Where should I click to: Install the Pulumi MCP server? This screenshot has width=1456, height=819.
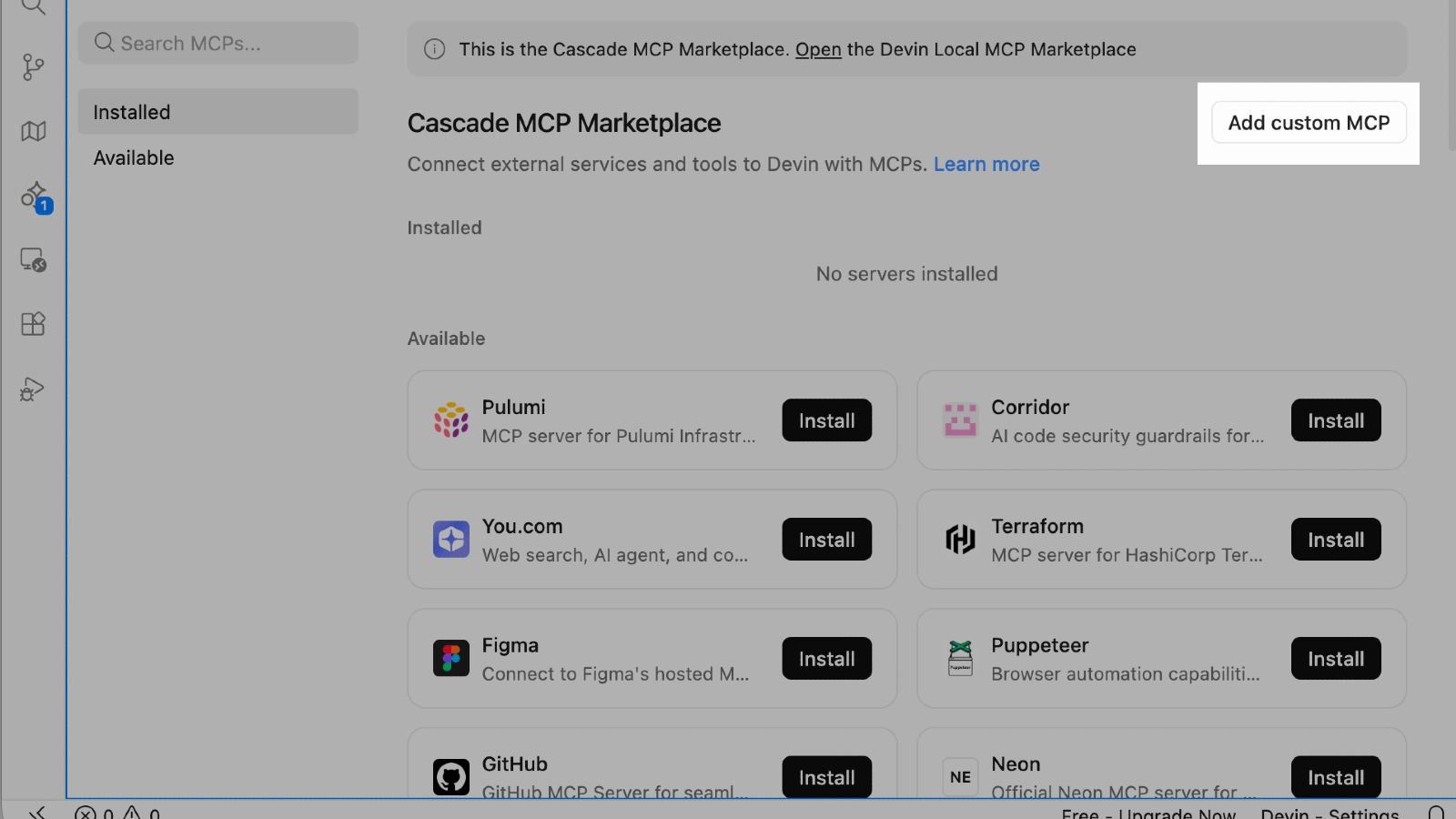click(827, 420)
